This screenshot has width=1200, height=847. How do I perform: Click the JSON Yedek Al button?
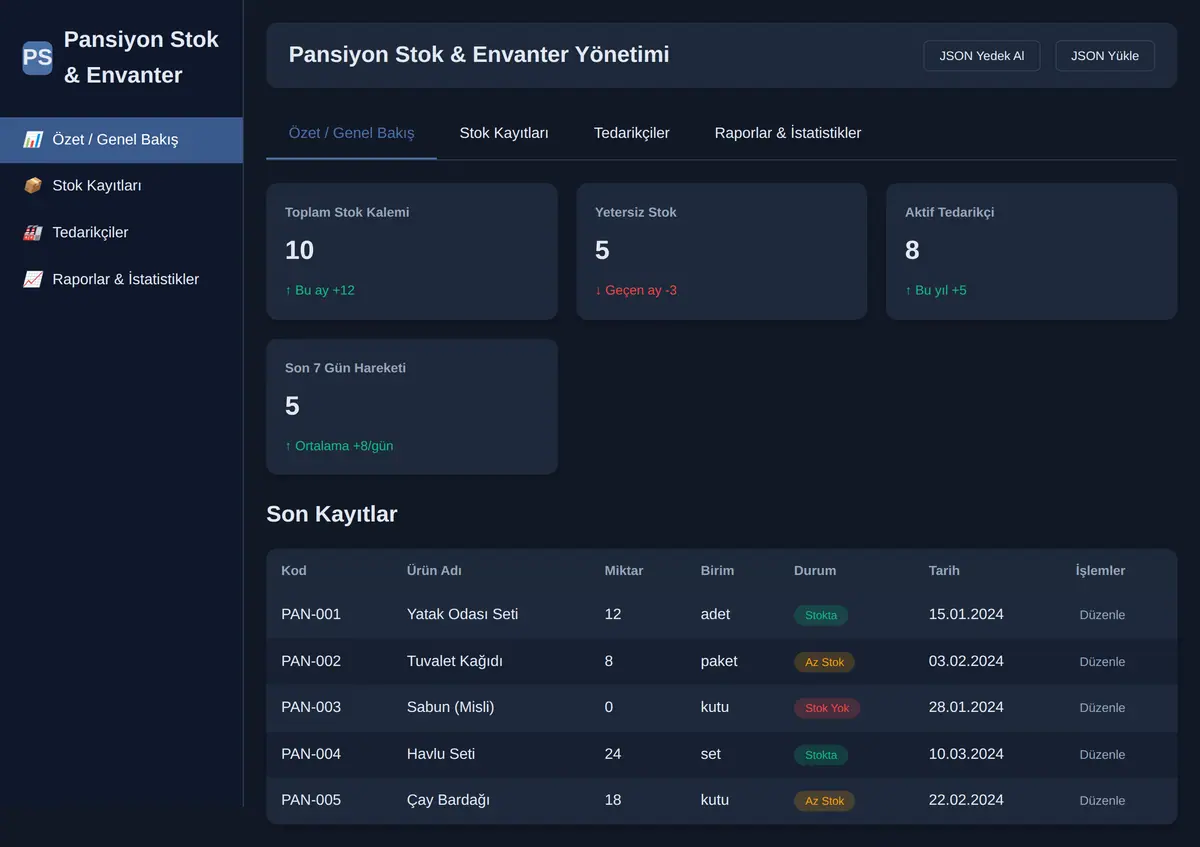(982, 56)
